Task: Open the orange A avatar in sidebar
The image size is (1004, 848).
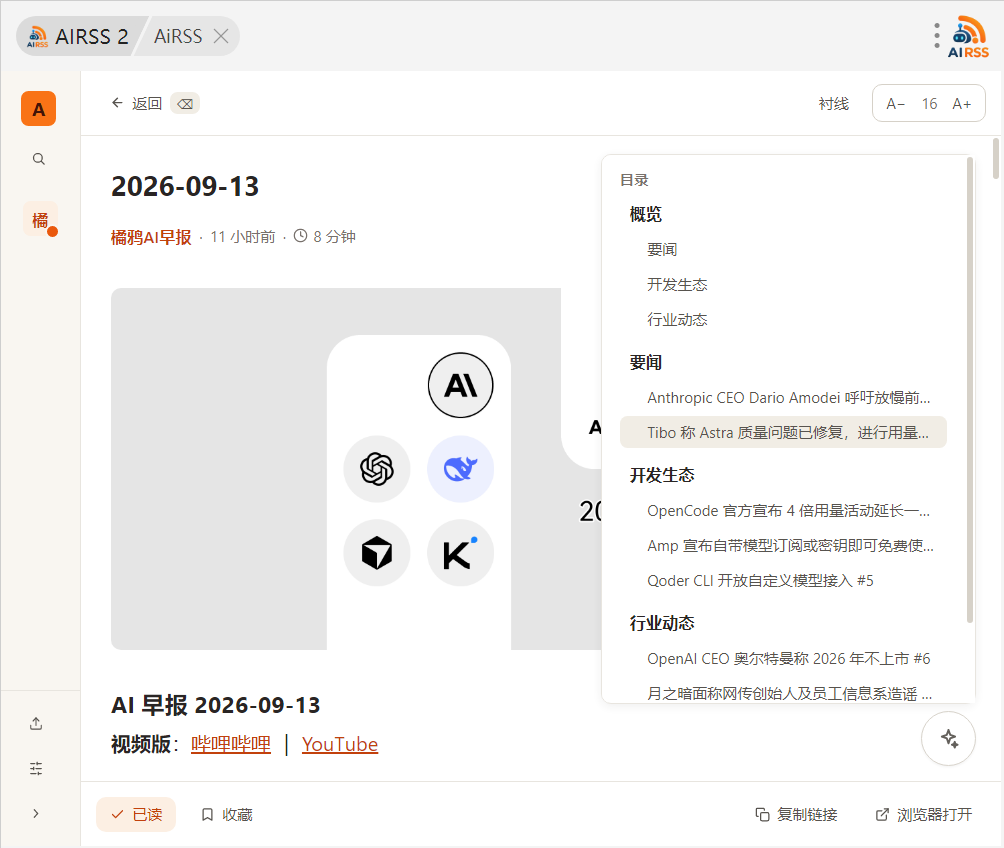Action: (x=38, y=109)
